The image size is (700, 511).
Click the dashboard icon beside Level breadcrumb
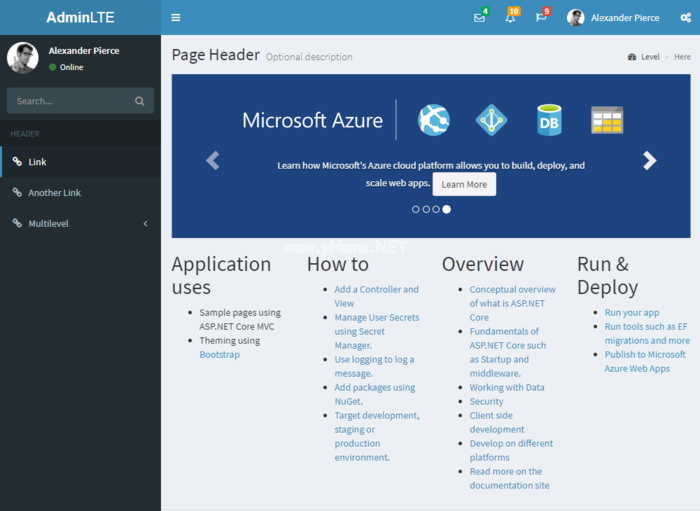pyautogui.click(x=632, y=57)
